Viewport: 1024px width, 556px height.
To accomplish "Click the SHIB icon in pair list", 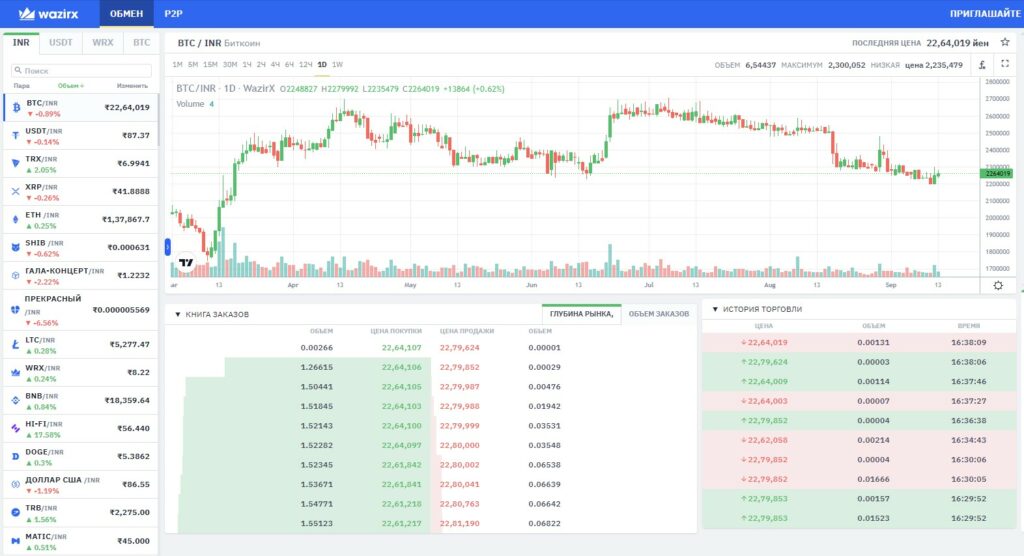I will coord(16,248).
